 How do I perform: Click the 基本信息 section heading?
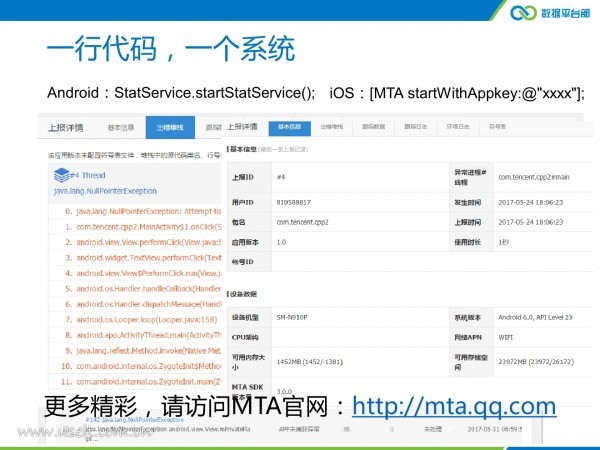tap(243, 149)
